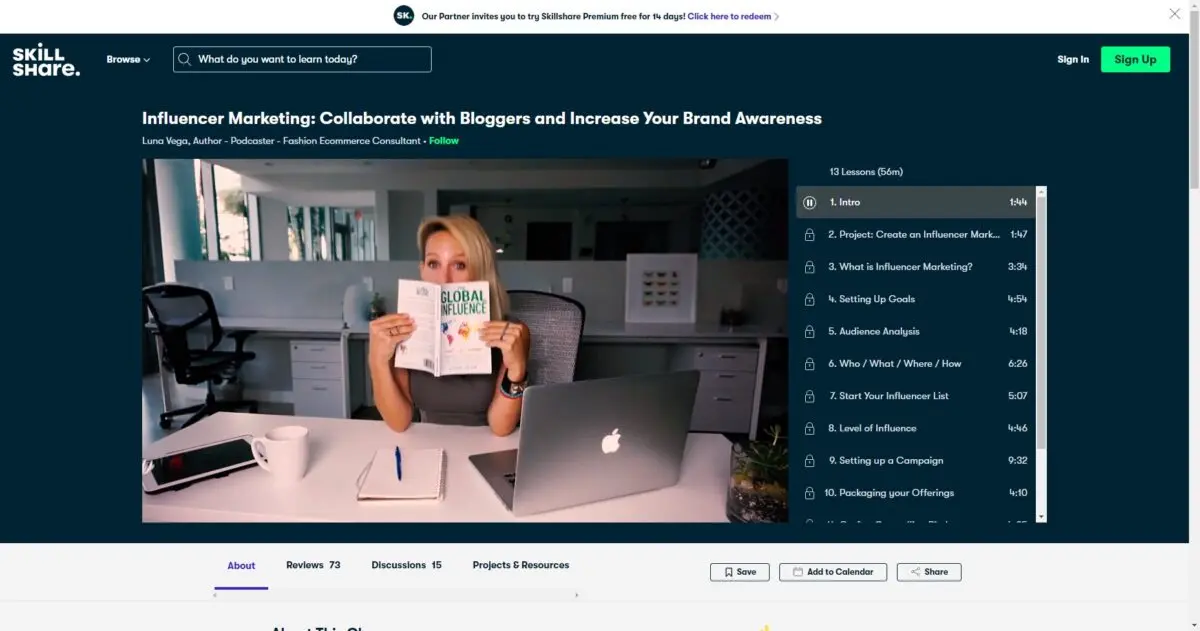Pause the Intro lesson using its icon
This screenshot has height=631, width=1200.
[810, 203]
